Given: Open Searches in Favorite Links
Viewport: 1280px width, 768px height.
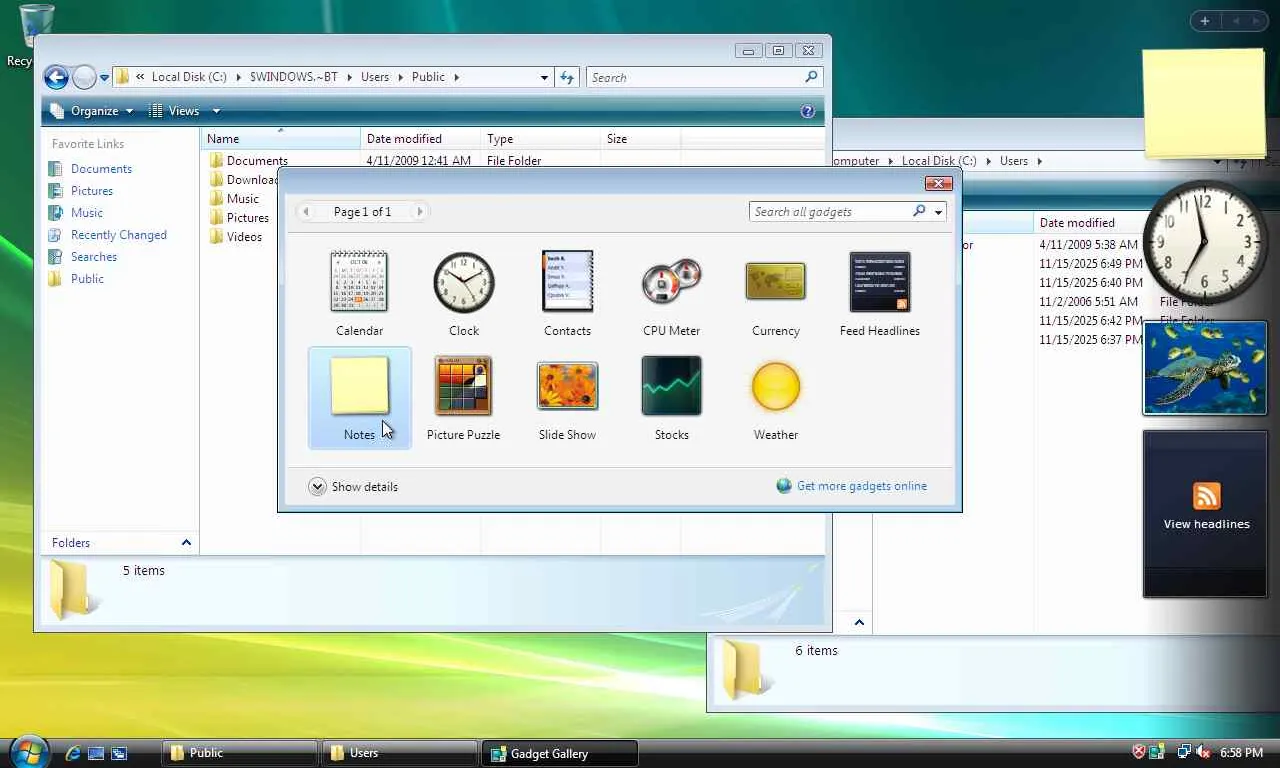Looking at the screenshot, I should [x=82, y=257].
